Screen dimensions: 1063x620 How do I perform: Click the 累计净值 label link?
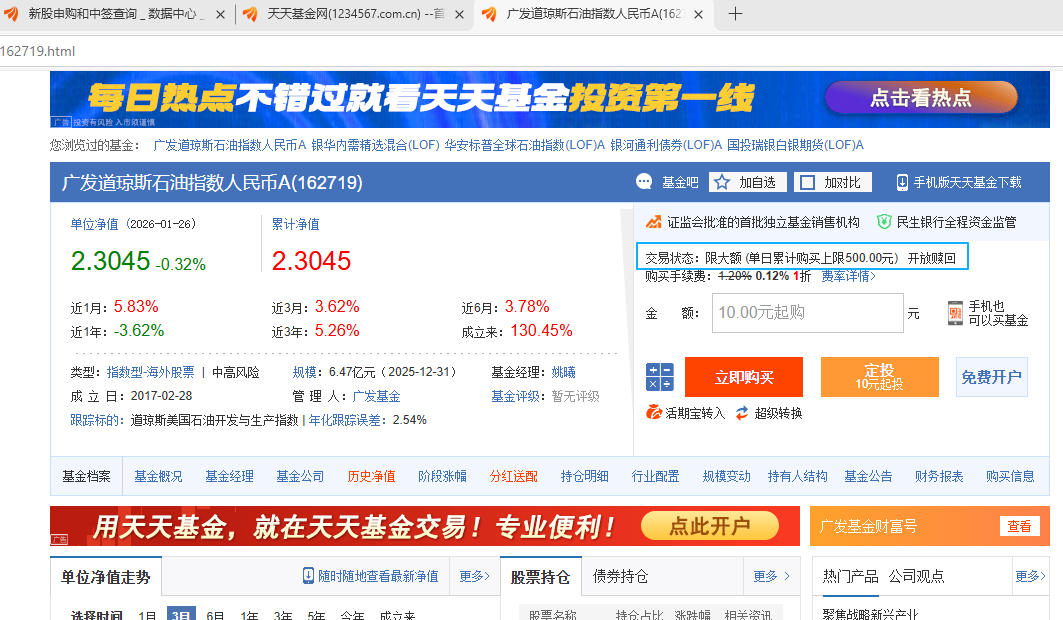295,224
